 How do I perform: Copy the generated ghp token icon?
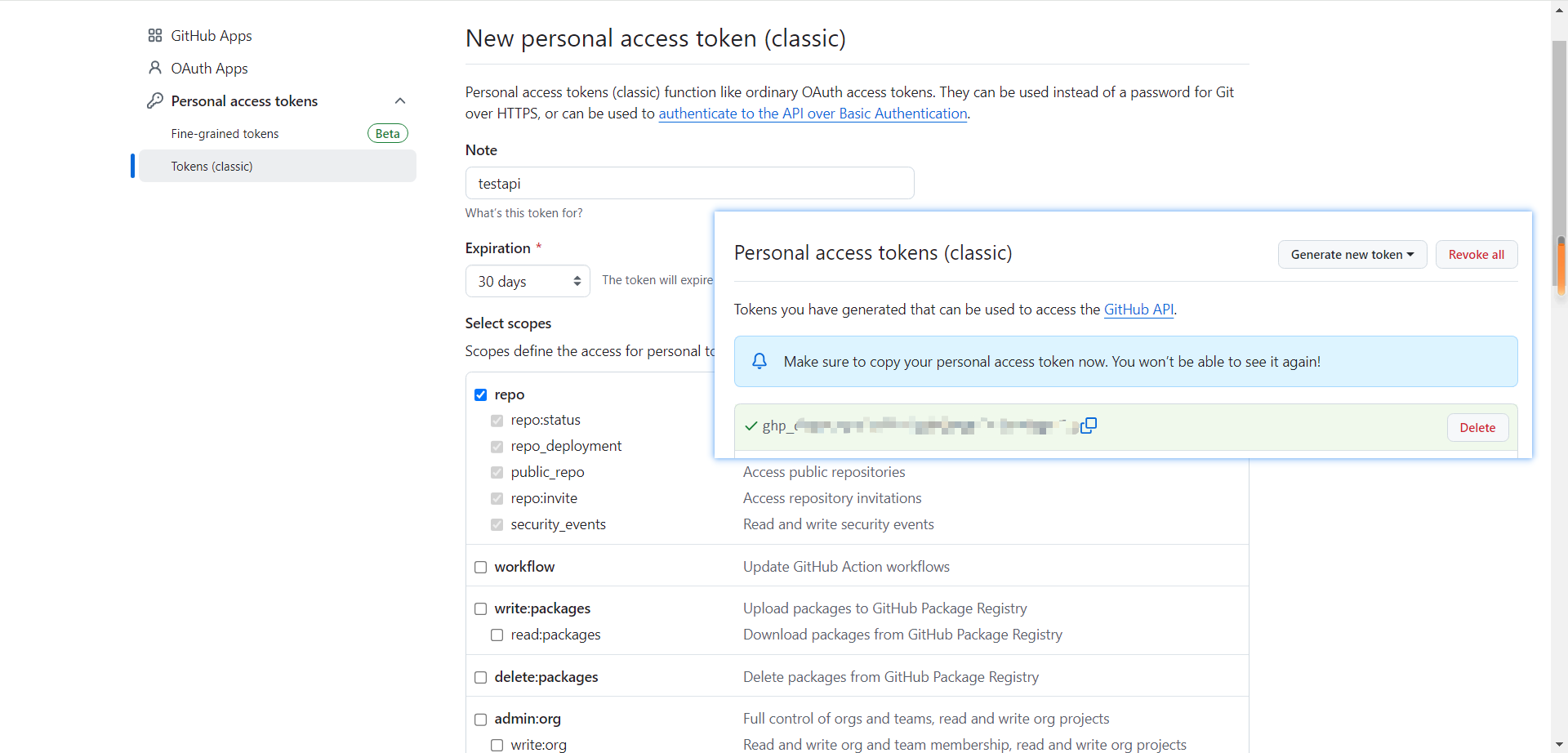1089,426
